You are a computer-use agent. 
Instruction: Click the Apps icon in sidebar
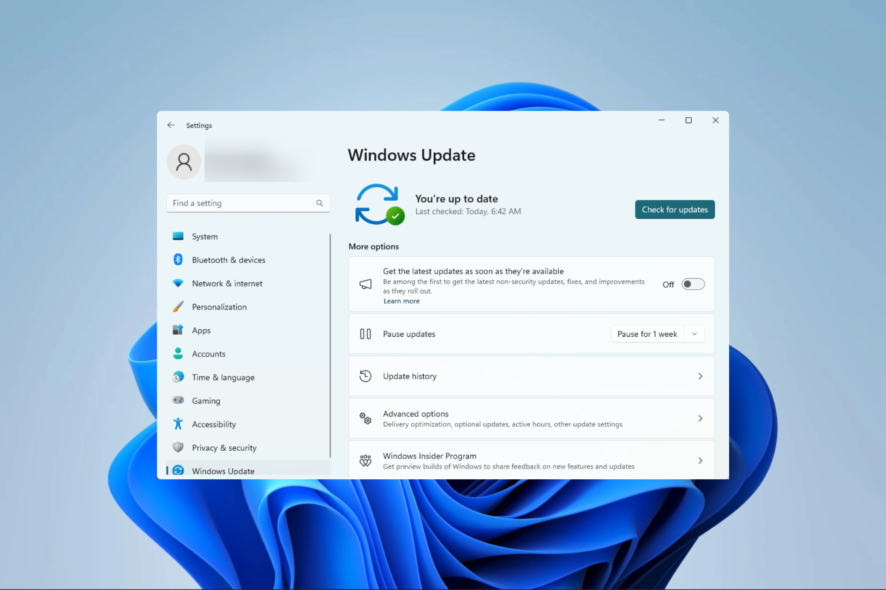point(178,330)
